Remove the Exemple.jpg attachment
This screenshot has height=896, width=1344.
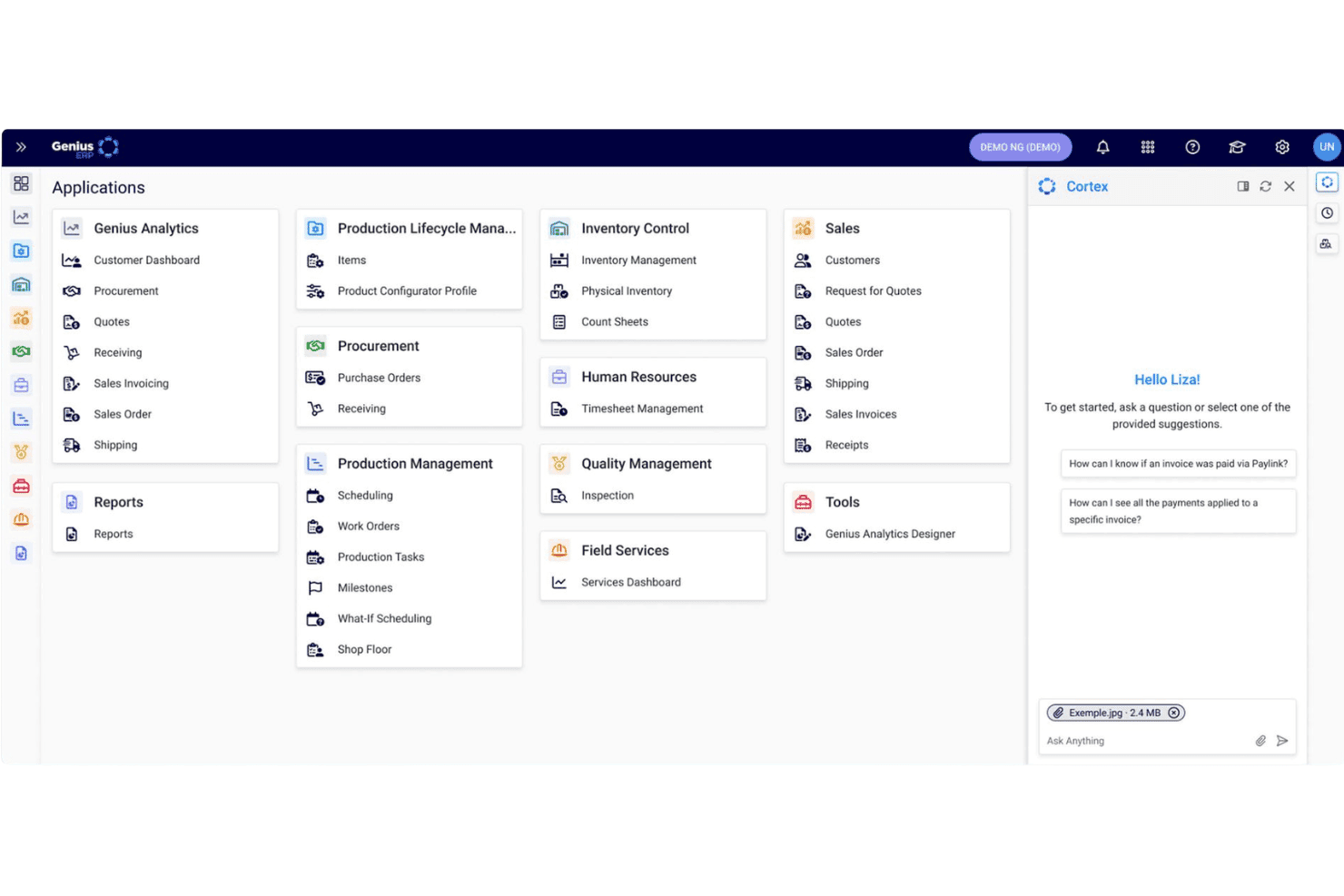point(1173,713)
